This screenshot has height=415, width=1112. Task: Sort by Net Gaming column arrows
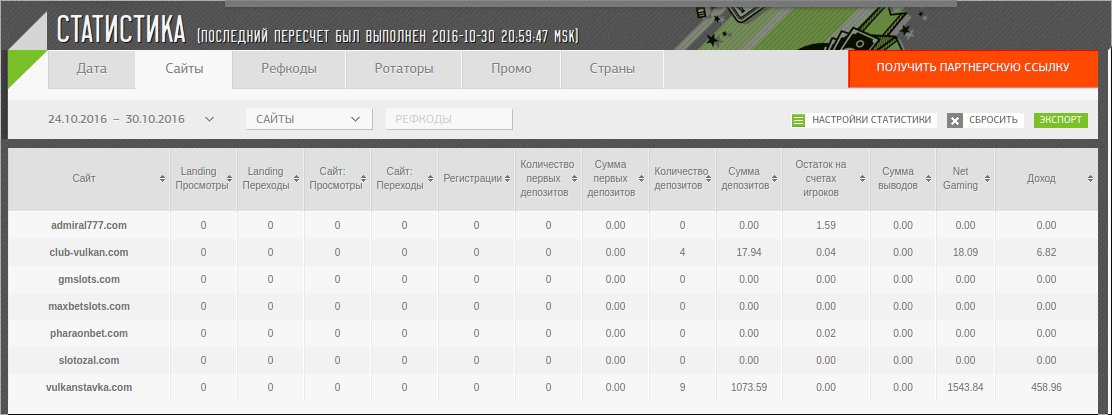pyautogui.click(x=989, y=179)
